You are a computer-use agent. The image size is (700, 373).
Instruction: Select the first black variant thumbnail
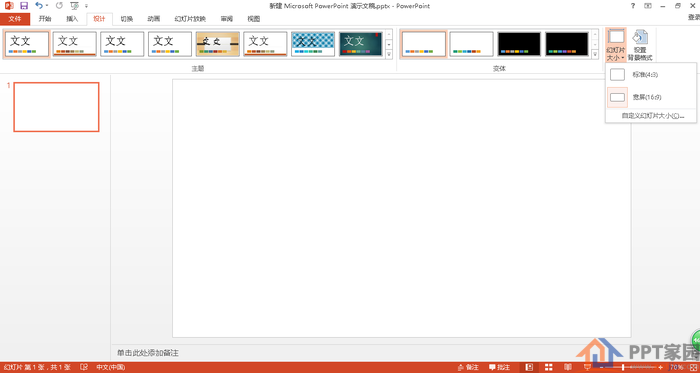click(x=519, y=44)
